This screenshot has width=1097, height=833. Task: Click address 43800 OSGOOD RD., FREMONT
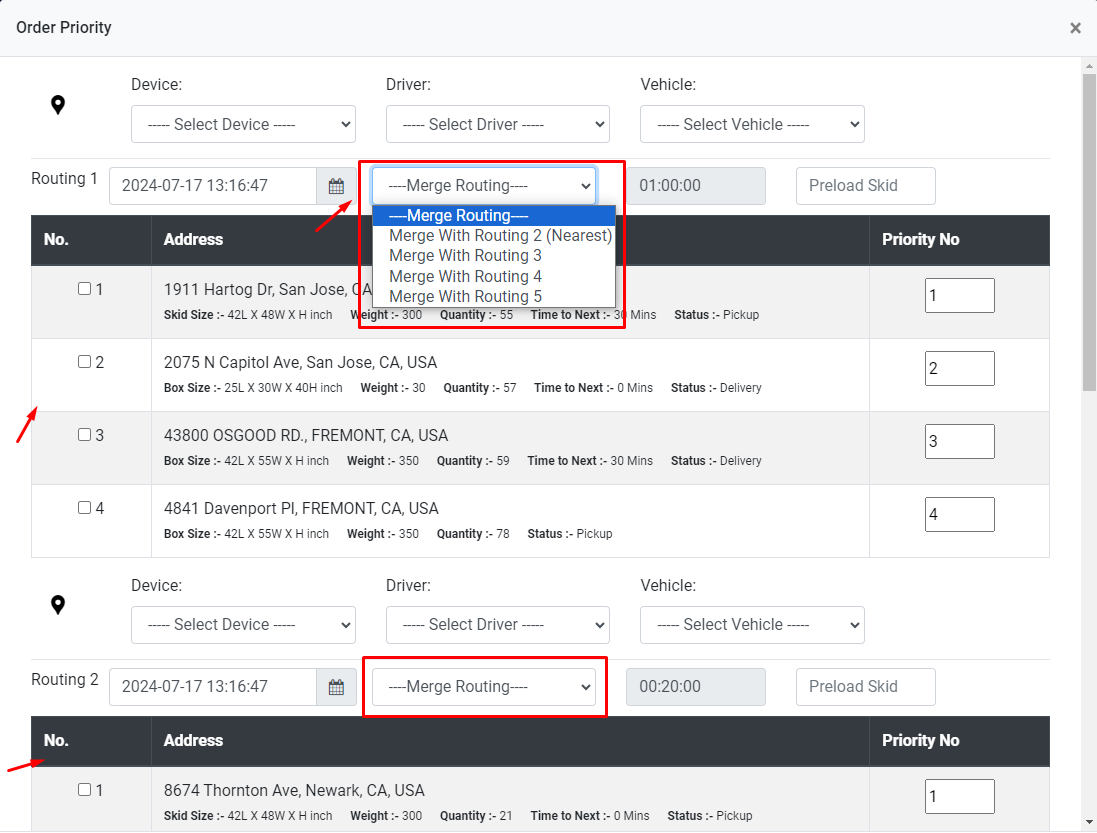pos(306,435)
